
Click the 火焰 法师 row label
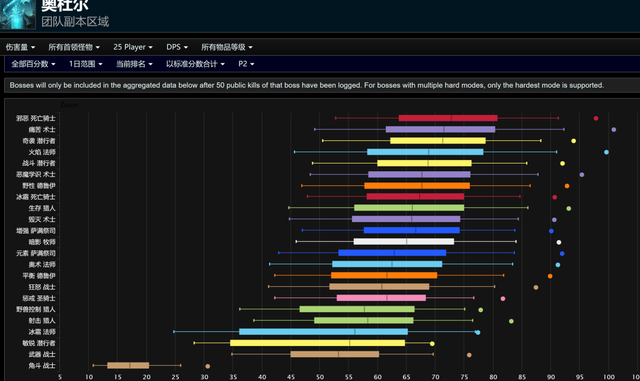42,152
